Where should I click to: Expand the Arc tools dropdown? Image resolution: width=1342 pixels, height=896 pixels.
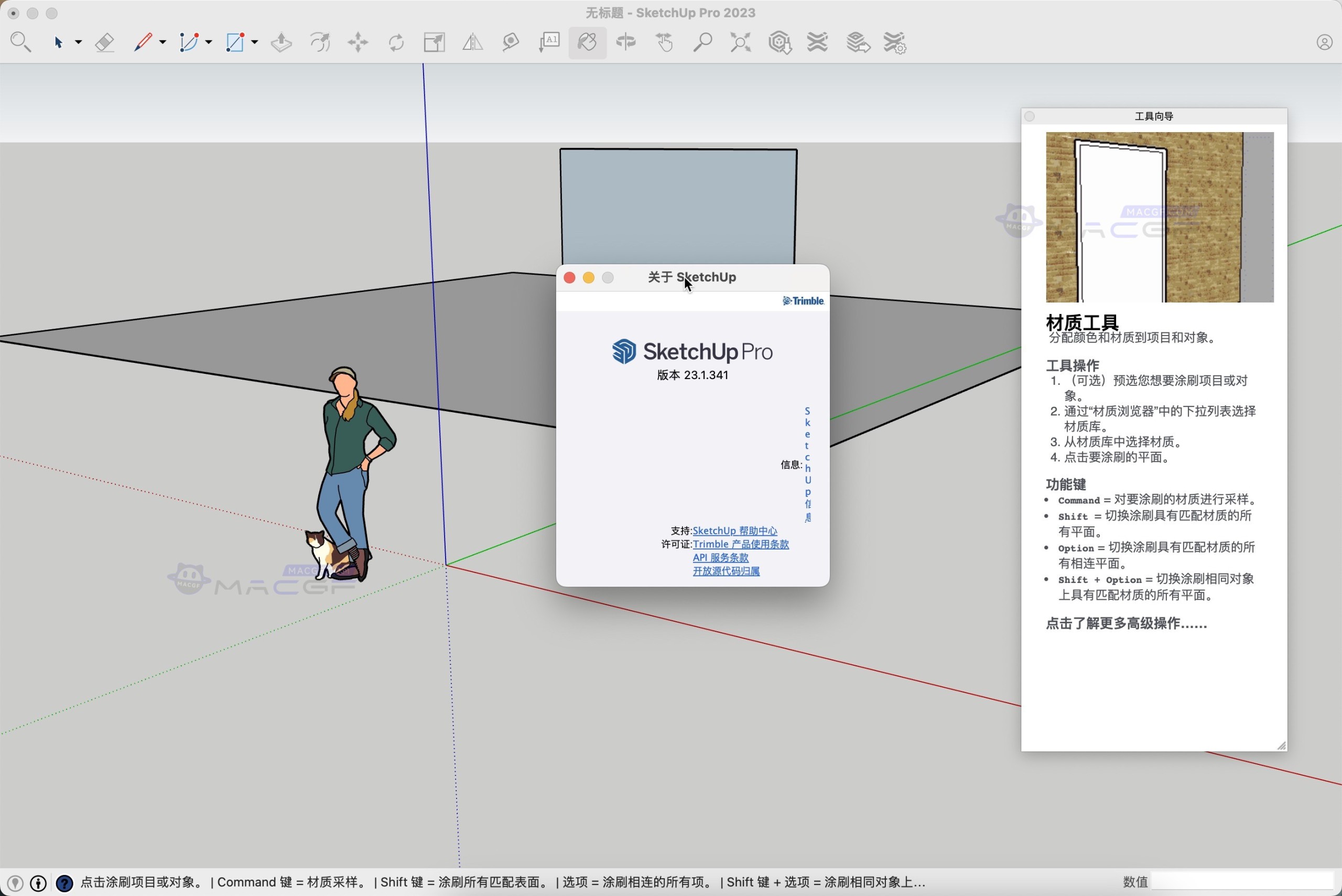click(x=208, y=42)
